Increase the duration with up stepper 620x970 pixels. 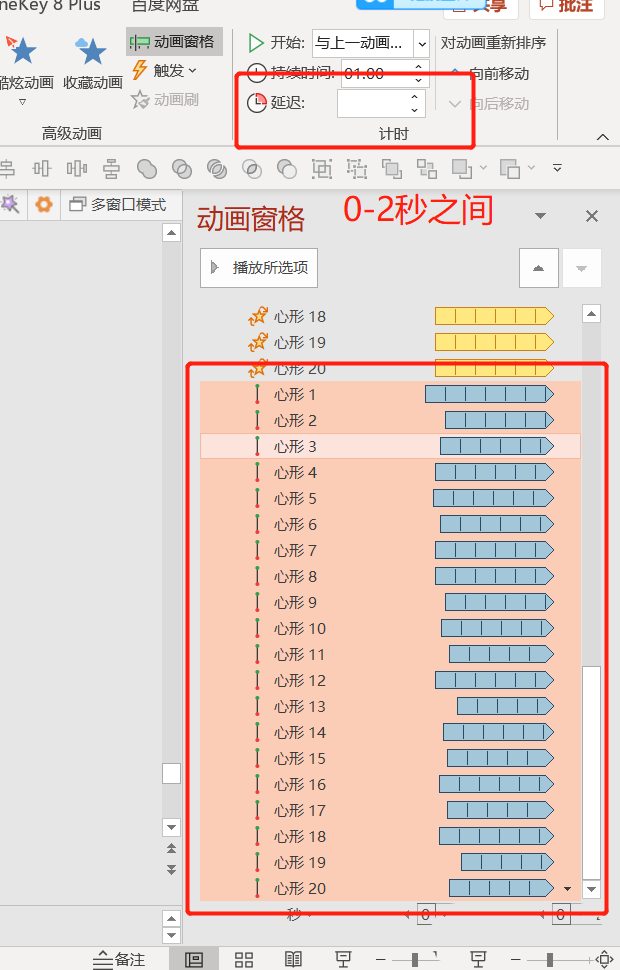(418, 67)
